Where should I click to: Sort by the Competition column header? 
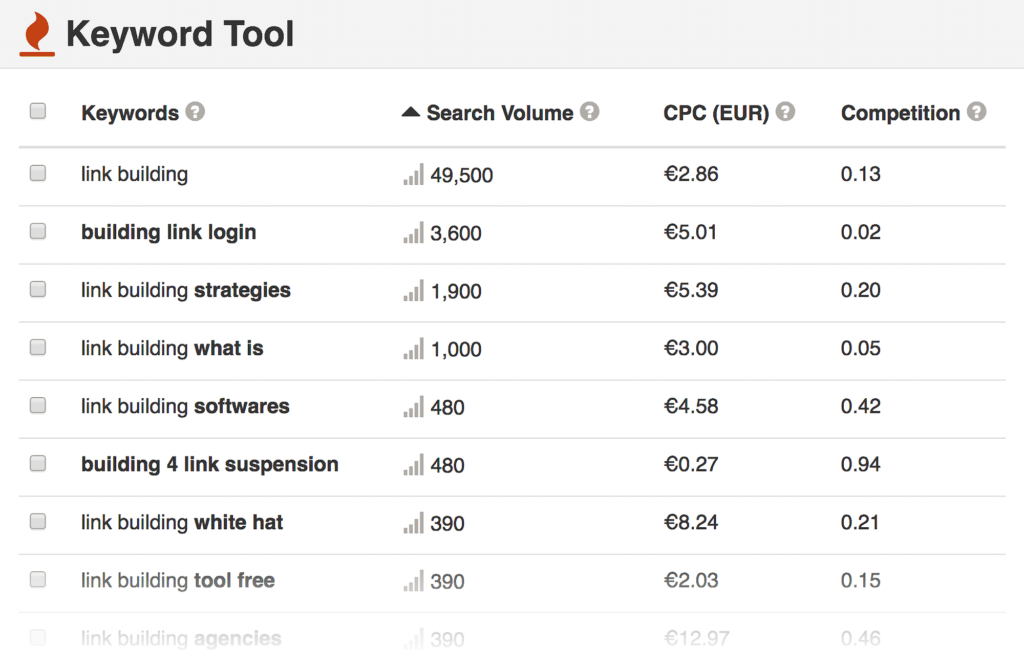point(903,112)
